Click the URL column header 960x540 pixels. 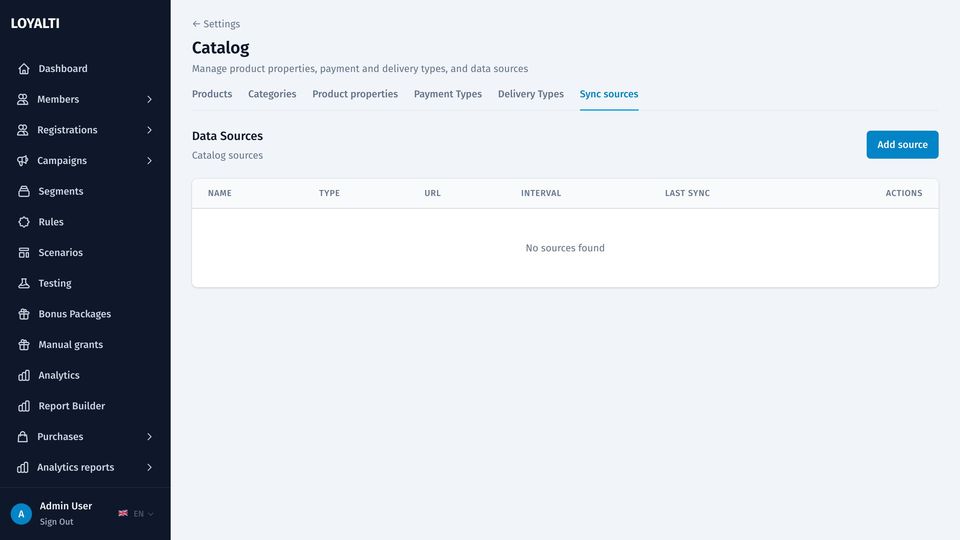432,193
